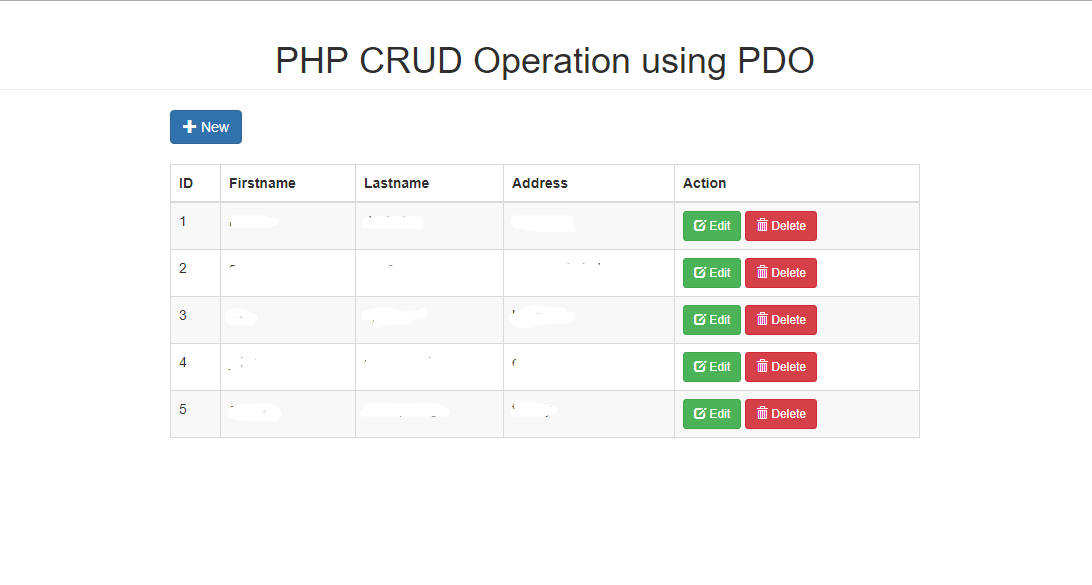Click the trash icon on row 1 Delete button
Image resolution: width=1092 pixels, height=585 pixels.
pyautogui.click(x=763, y=226)
